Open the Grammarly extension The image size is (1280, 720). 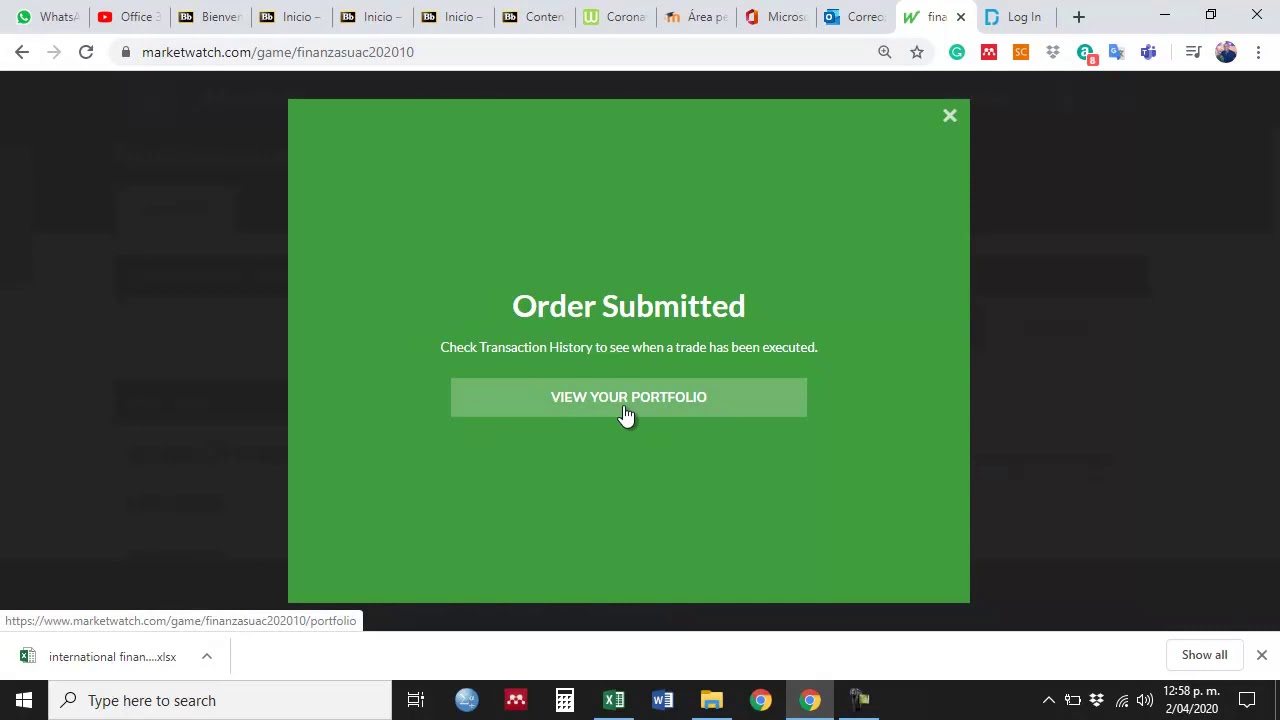(957, 52)
